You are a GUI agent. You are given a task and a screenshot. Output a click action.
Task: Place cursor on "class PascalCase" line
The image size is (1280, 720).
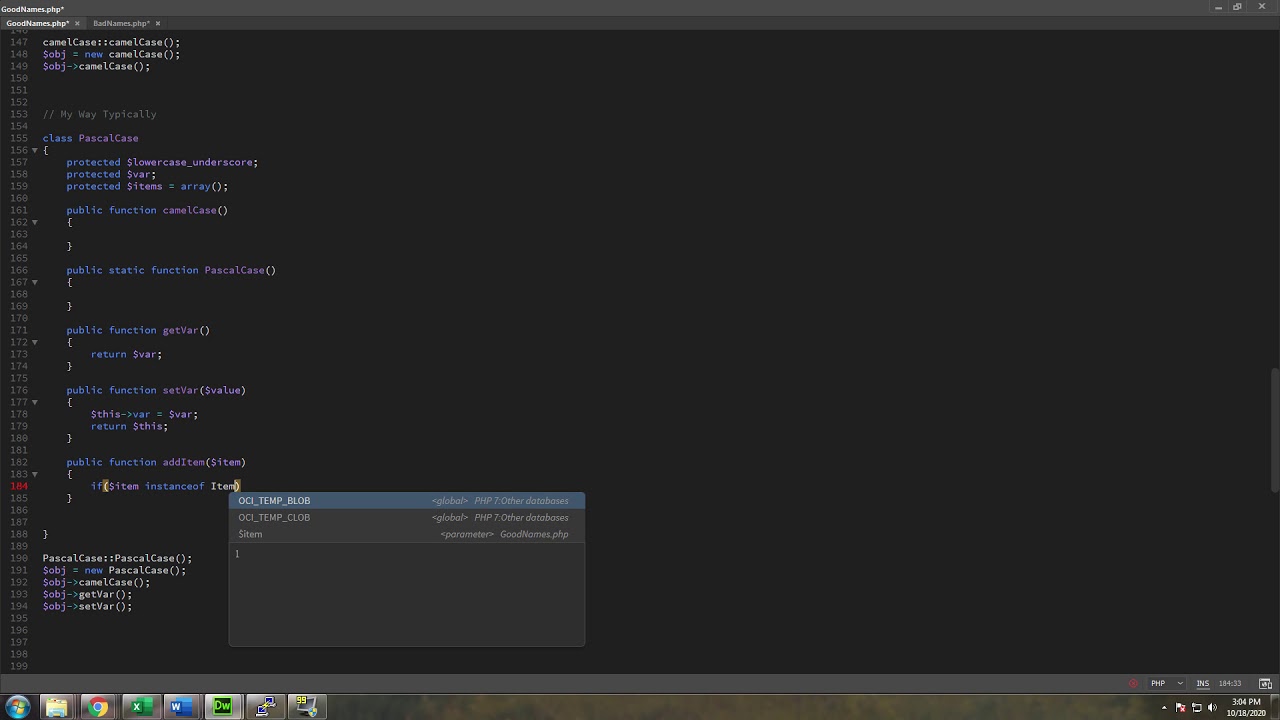pyautogui.click(x=91, y=138)
